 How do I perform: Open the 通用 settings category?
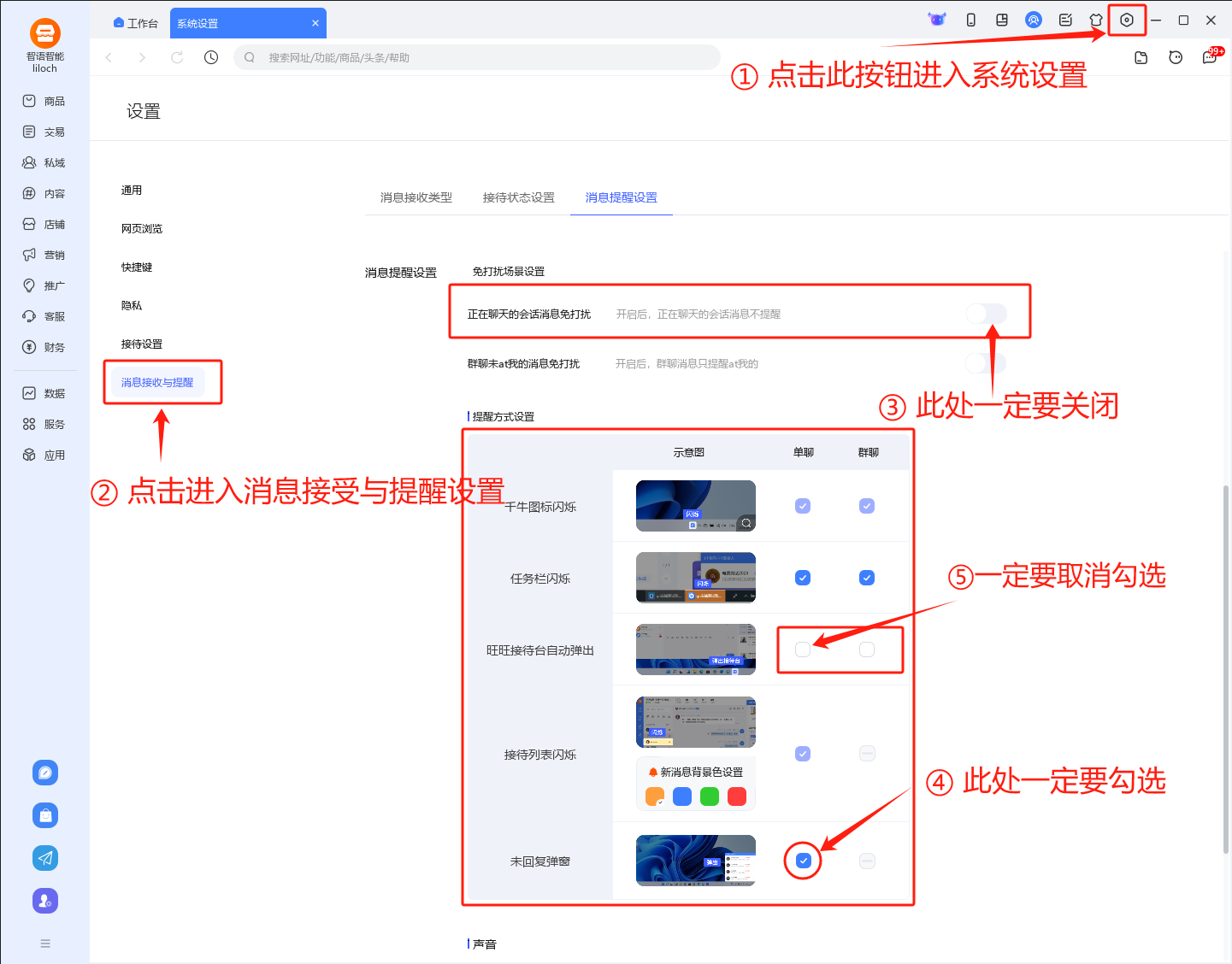point(132,190)
